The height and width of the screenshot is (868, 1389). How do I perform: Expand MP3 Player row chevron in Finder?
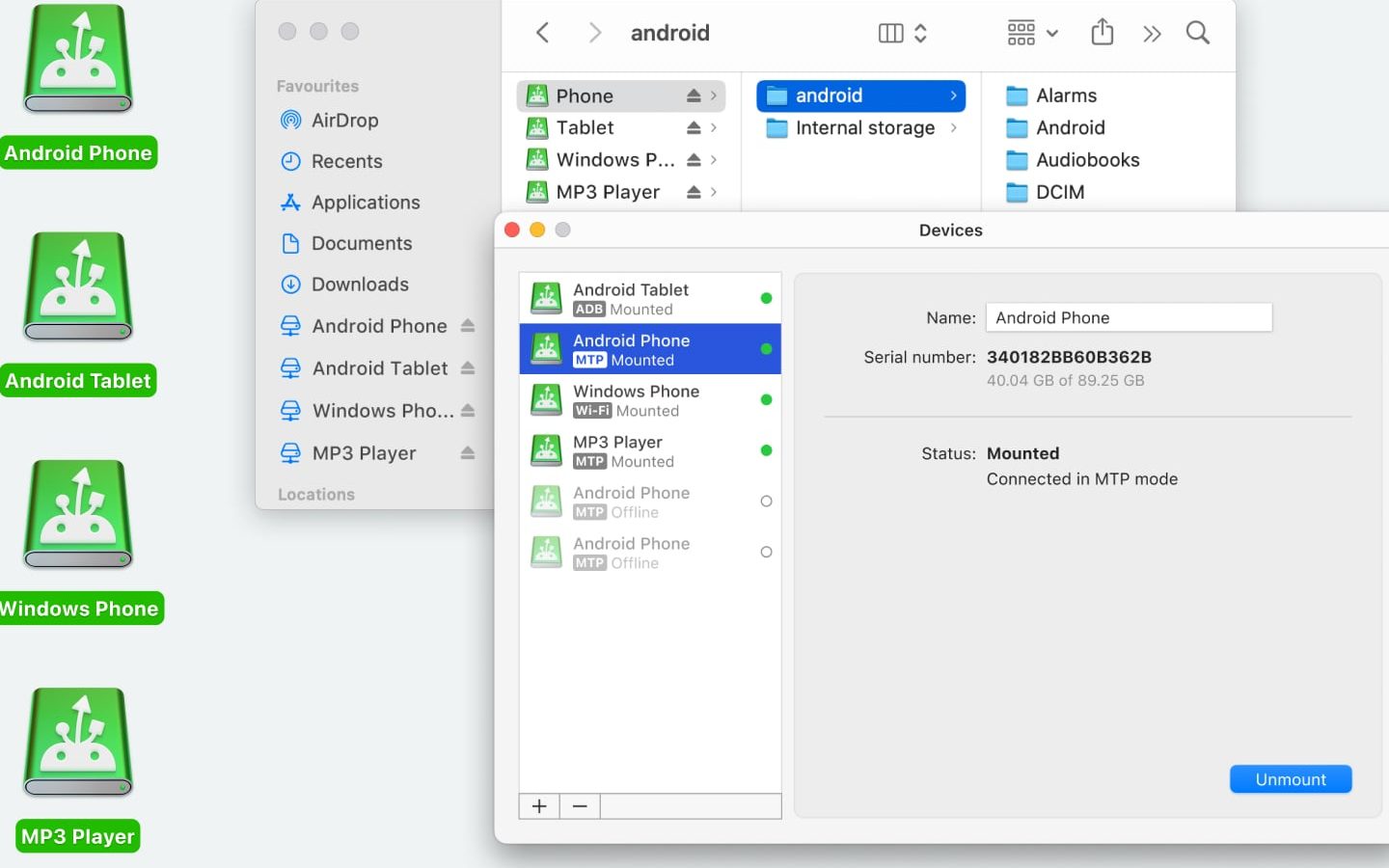pos(714,192)
